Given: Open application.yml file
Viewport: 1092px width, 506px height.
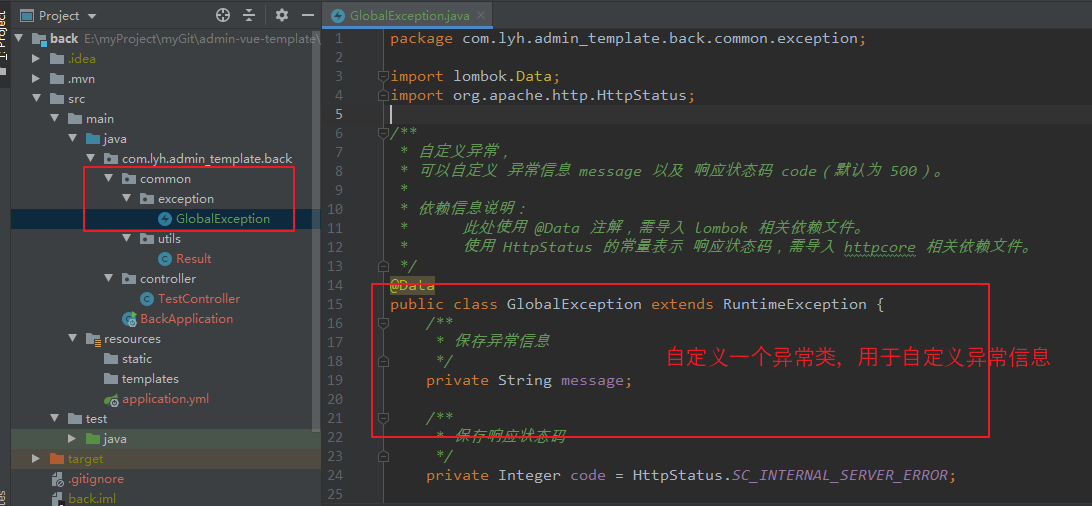Looking at the screenshot, I should pos(165,400).
